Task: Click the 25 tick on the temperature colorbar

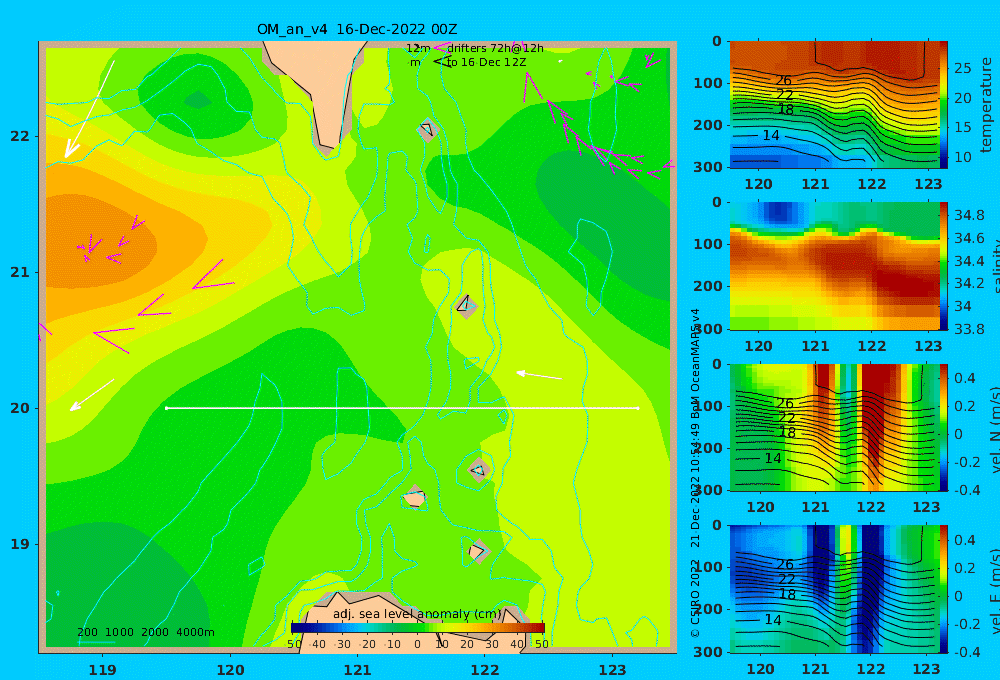Action: tap(963, 68)
